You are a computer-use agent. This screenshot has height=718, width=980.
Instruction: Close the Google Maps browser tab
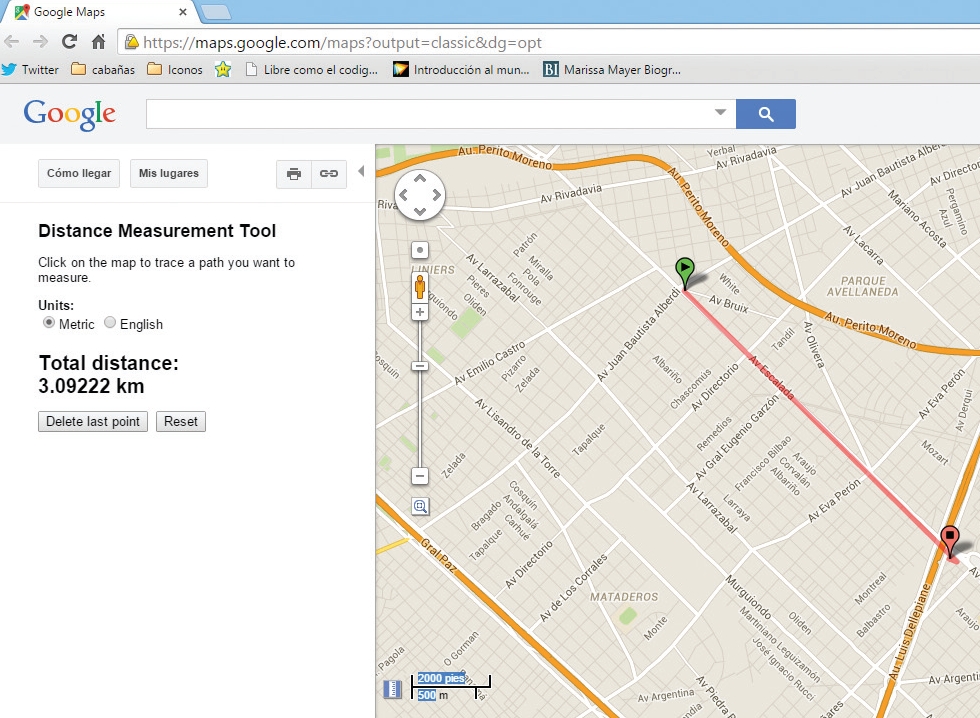click(x=182, y=12)
